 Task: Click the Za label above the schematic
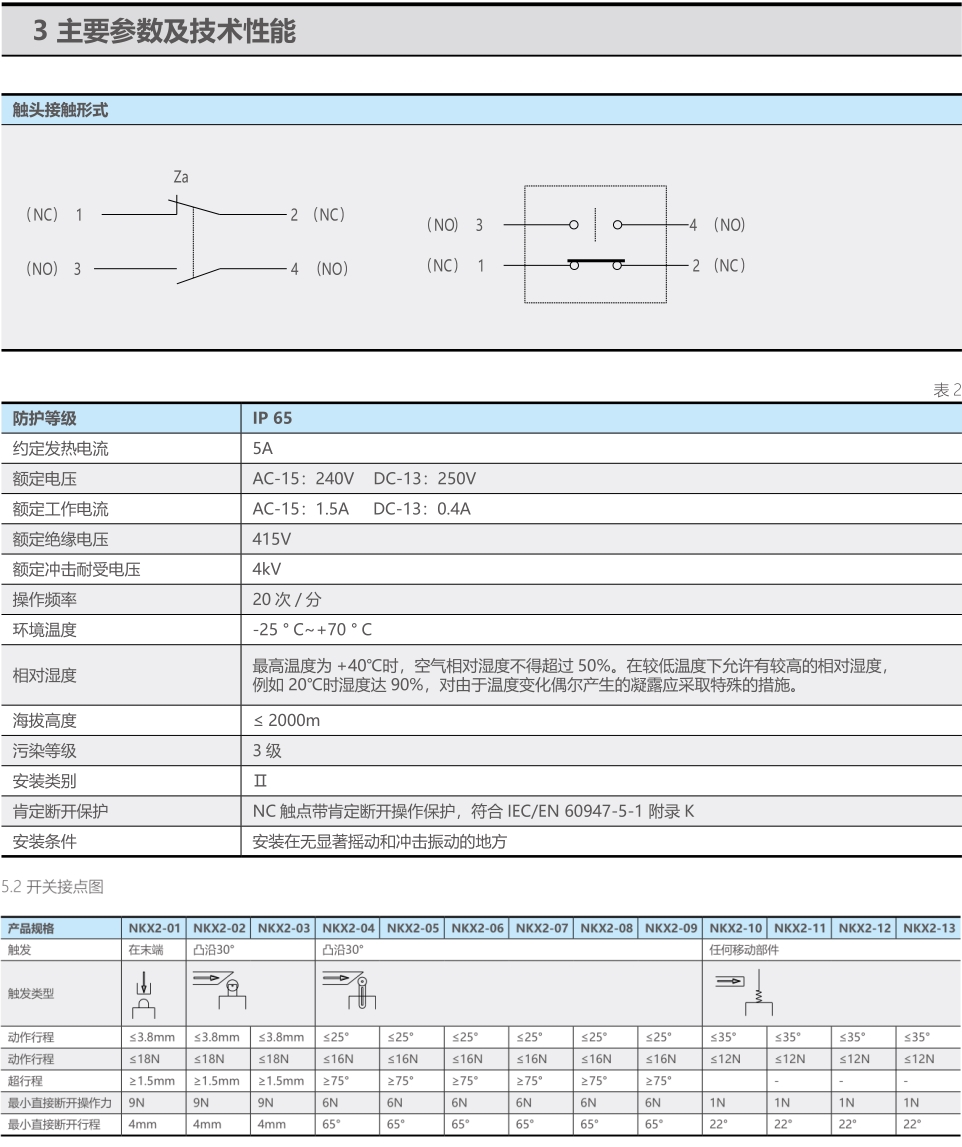pos(181,177)
